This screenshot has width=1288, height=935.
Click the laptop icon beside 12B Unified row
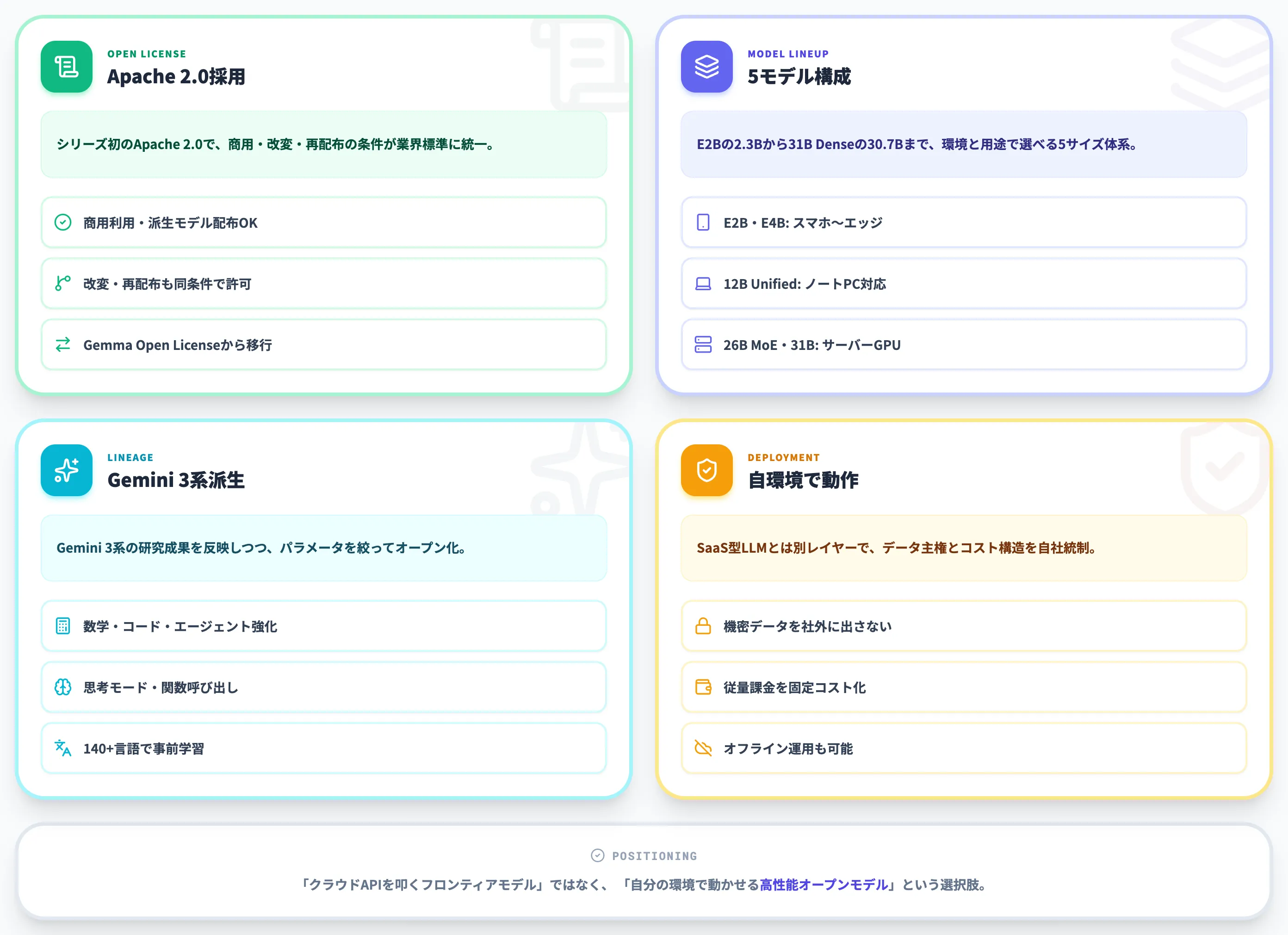coord(703,283)
